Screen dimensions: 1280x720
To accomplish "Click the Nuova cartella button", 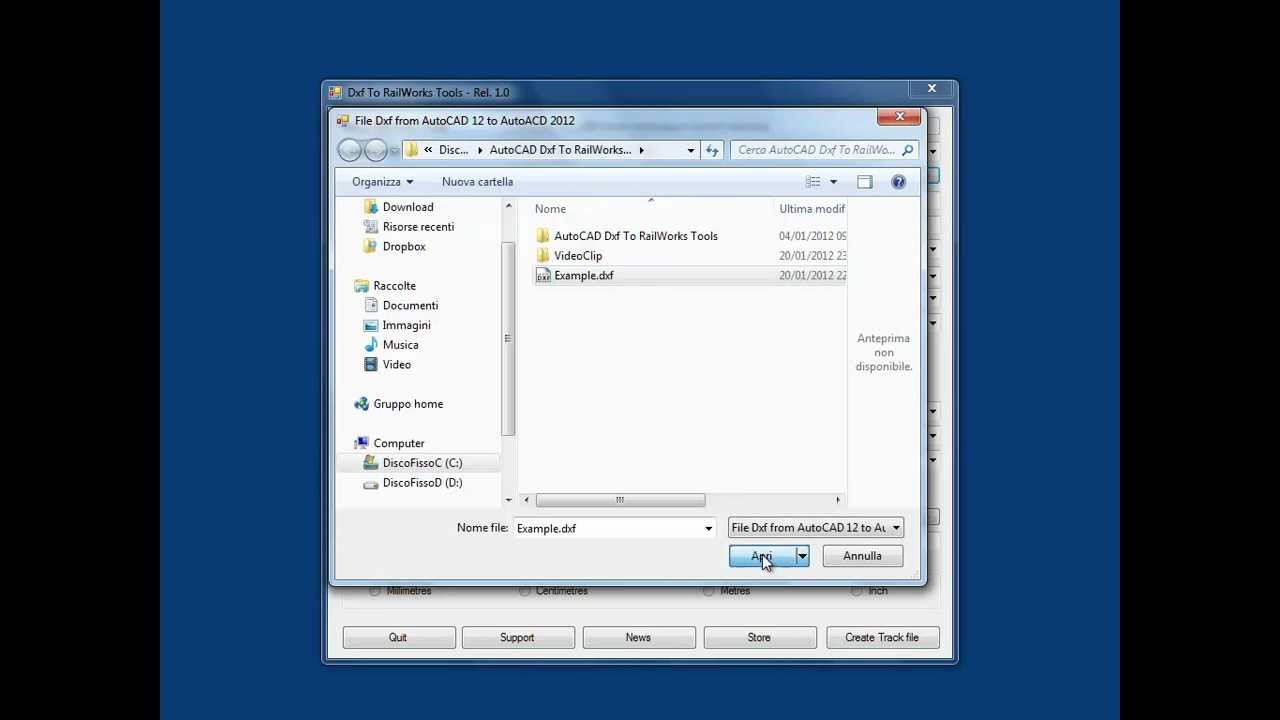I will pyautogui.click(x=477, y=182).
